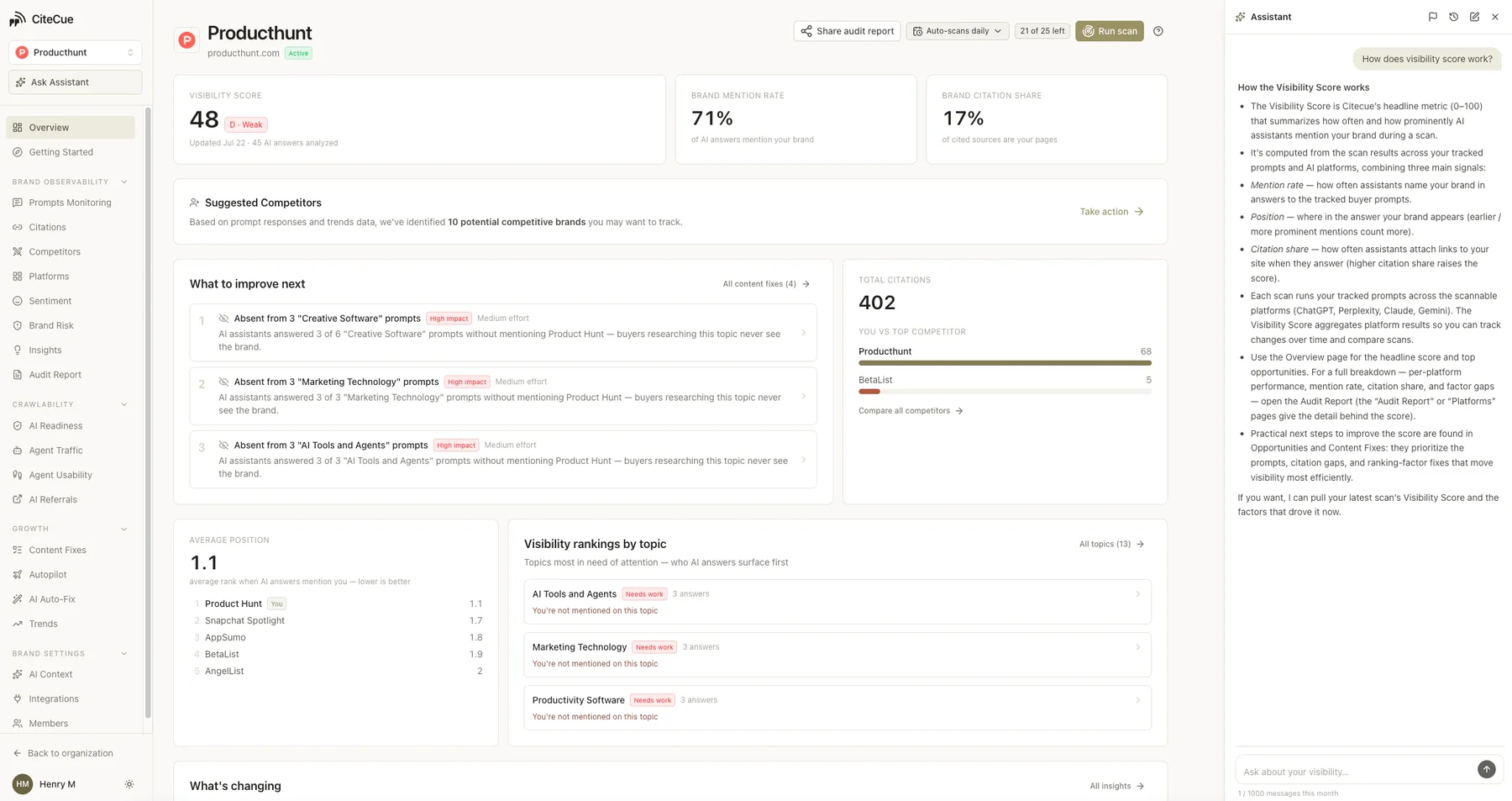Navigate to Citations
The height and width of the screenshot is (801, 1512).
[x=71, y=227]
